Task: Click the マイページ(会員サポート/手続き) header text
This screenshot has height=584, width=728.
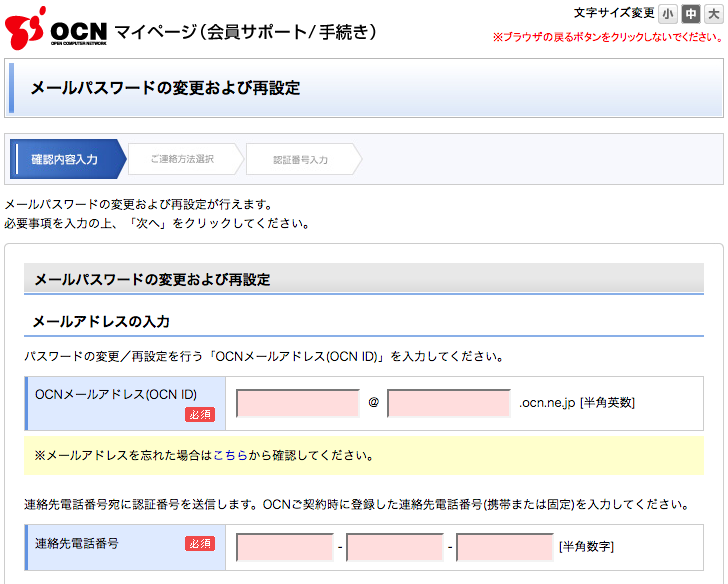Action: [245, 32]
